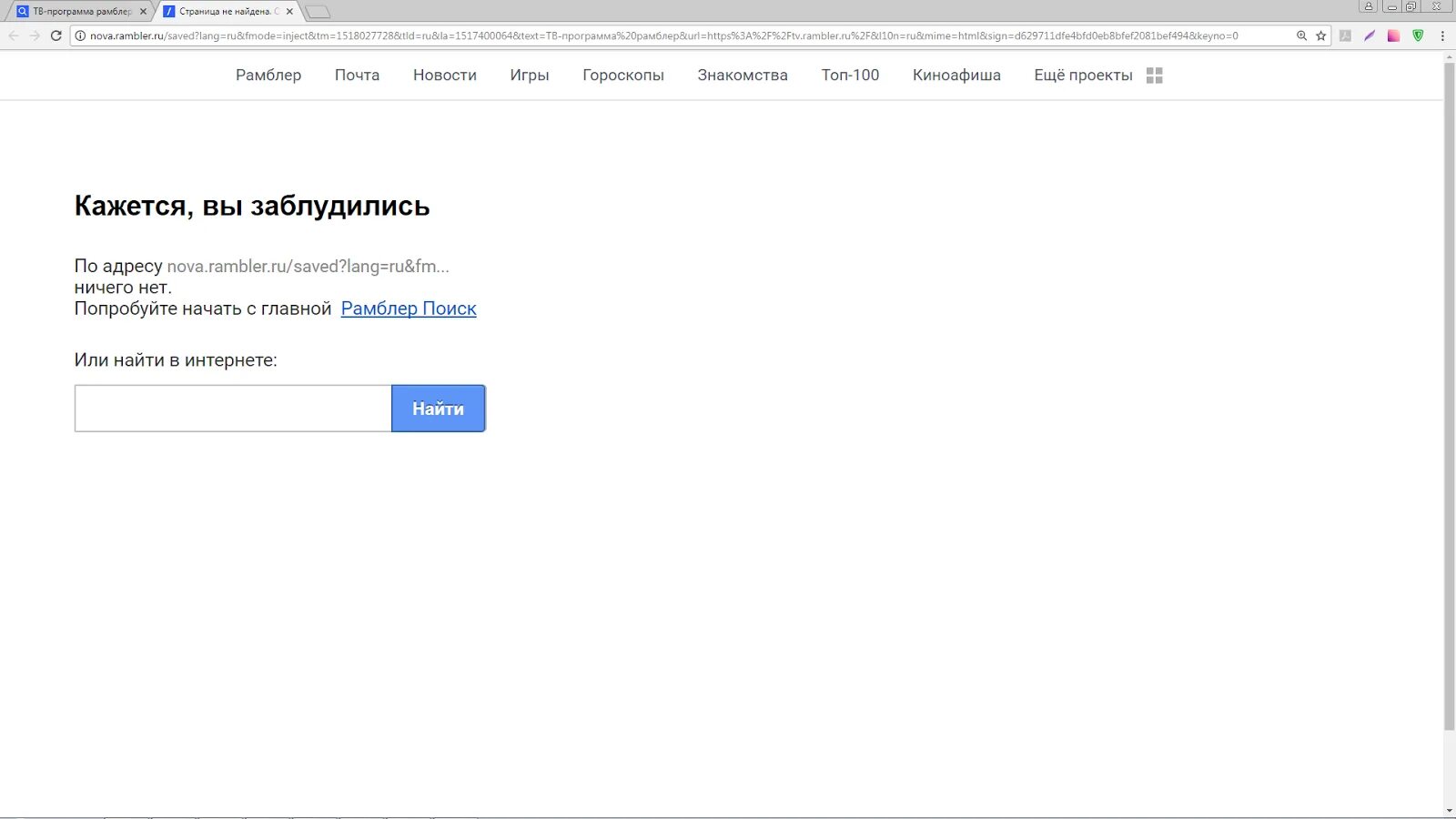
Task: Click the Chrome user profile icon
Action: point(1368,6)
